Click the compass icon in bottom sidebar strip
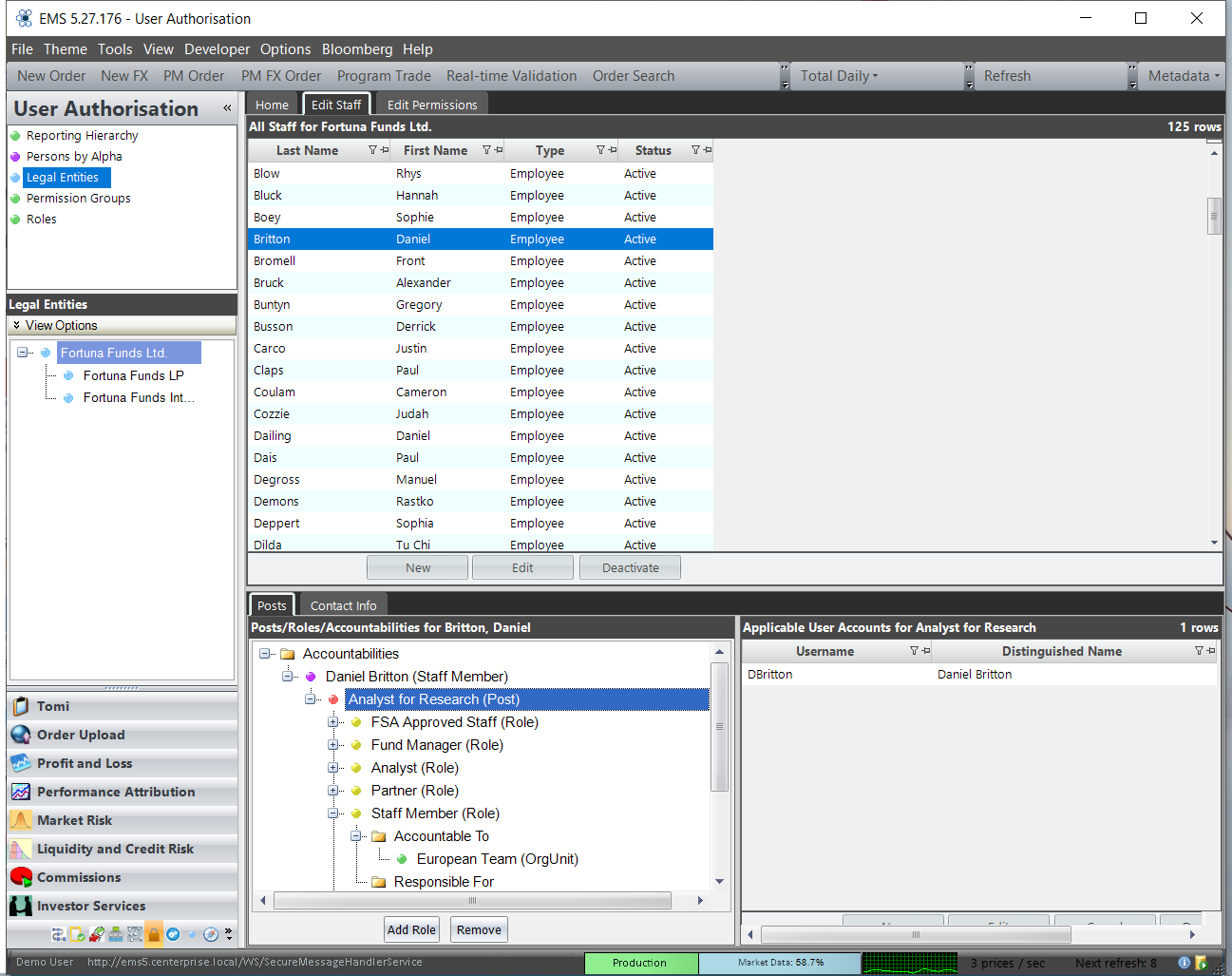This screenshot has width=1232, height=976. [211, 934]
